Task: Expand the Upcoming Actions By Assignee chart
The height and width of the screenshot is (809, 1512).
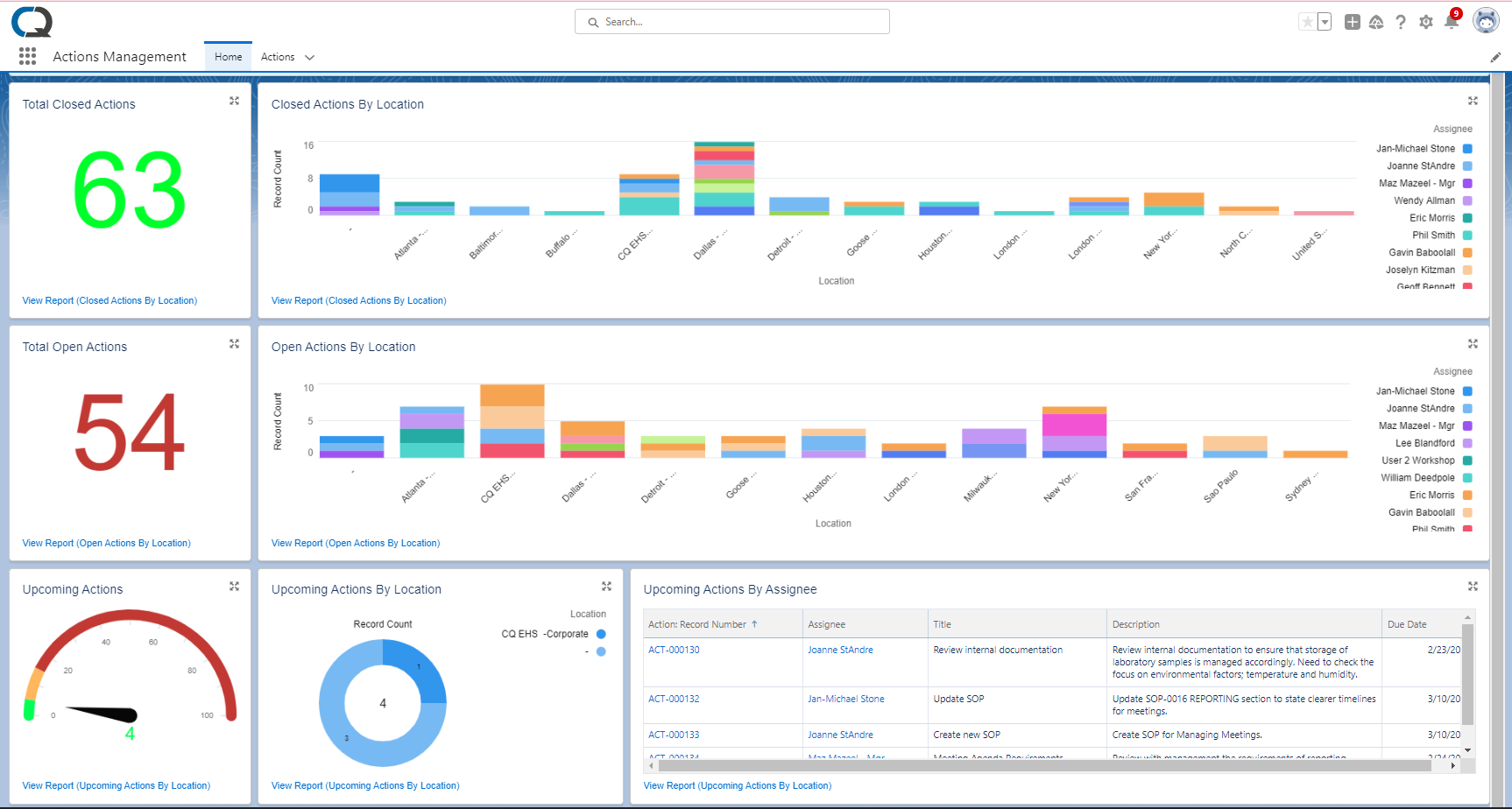Action: 1473,586
